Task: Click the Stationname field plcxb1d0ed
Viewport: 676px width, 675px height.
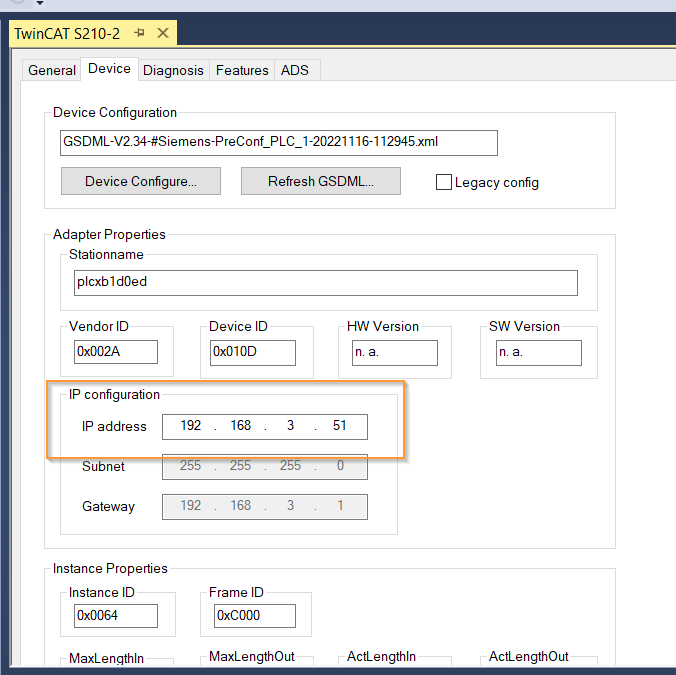Action: coord(325,283)
